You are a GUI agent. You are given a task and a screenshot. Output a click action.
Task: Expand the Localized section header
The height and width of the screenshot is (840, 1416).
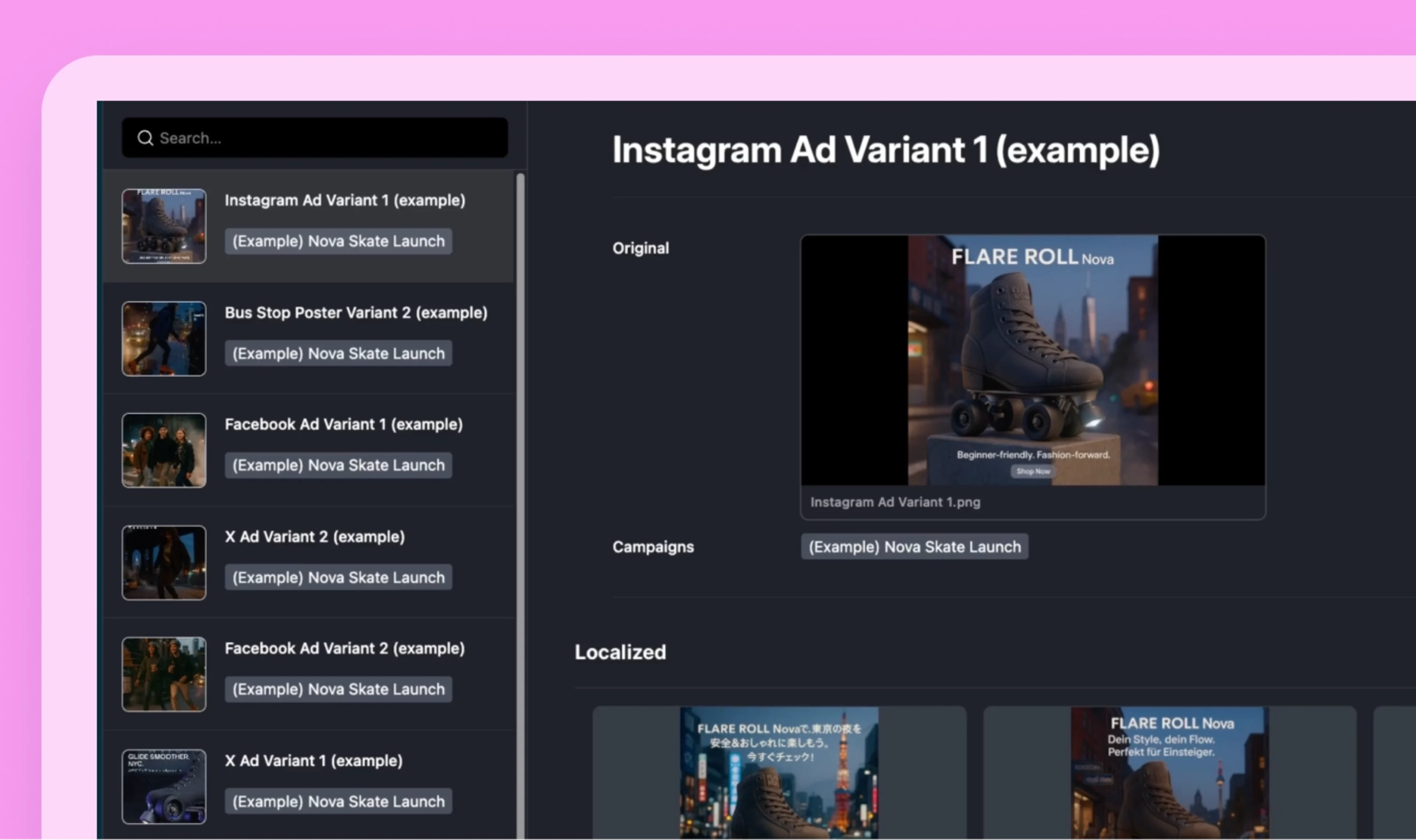(620, 652)
